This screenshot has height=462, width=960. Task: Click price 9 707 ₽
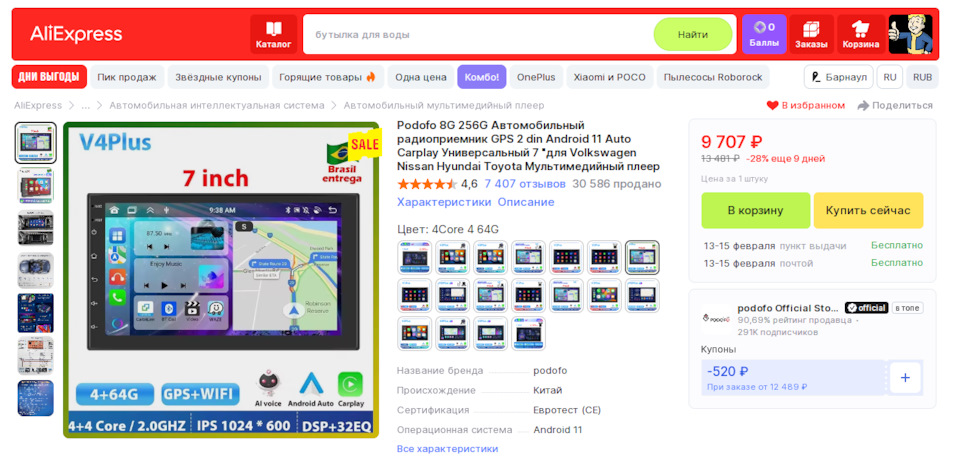732,142
